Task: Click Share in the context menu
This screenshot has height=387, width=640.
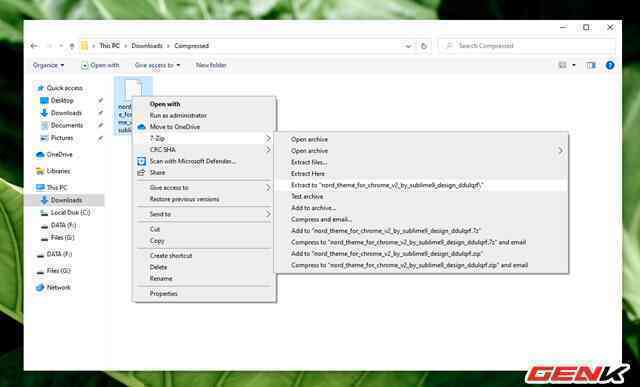Action: [204, 173]
